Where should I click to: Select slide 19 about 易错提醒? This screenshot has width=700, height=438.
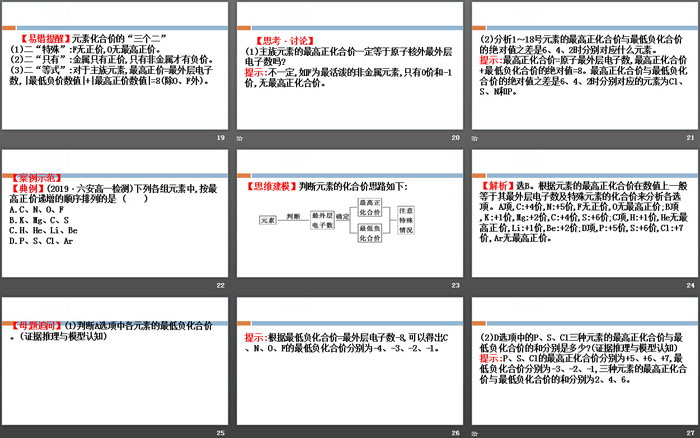pyautogui.click(x=115, y=66)
